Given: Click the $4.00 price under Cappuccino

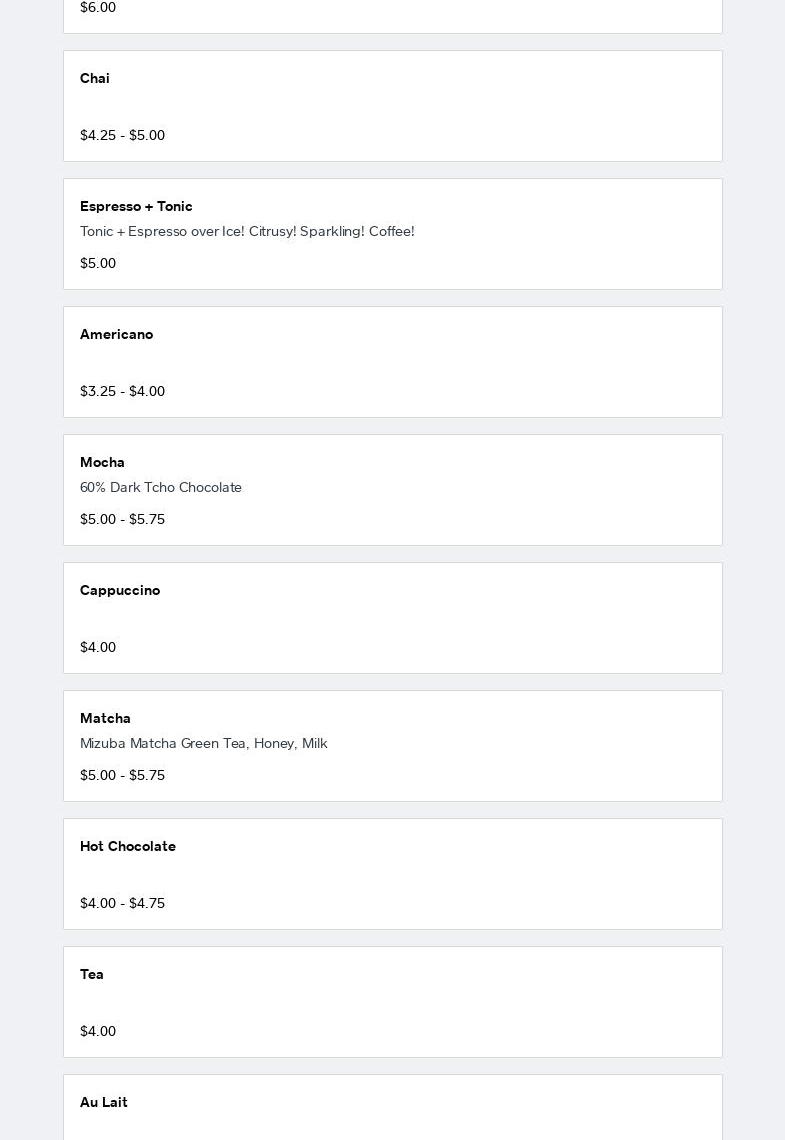Looking at the screenshot, I should (x=98, y=647).
